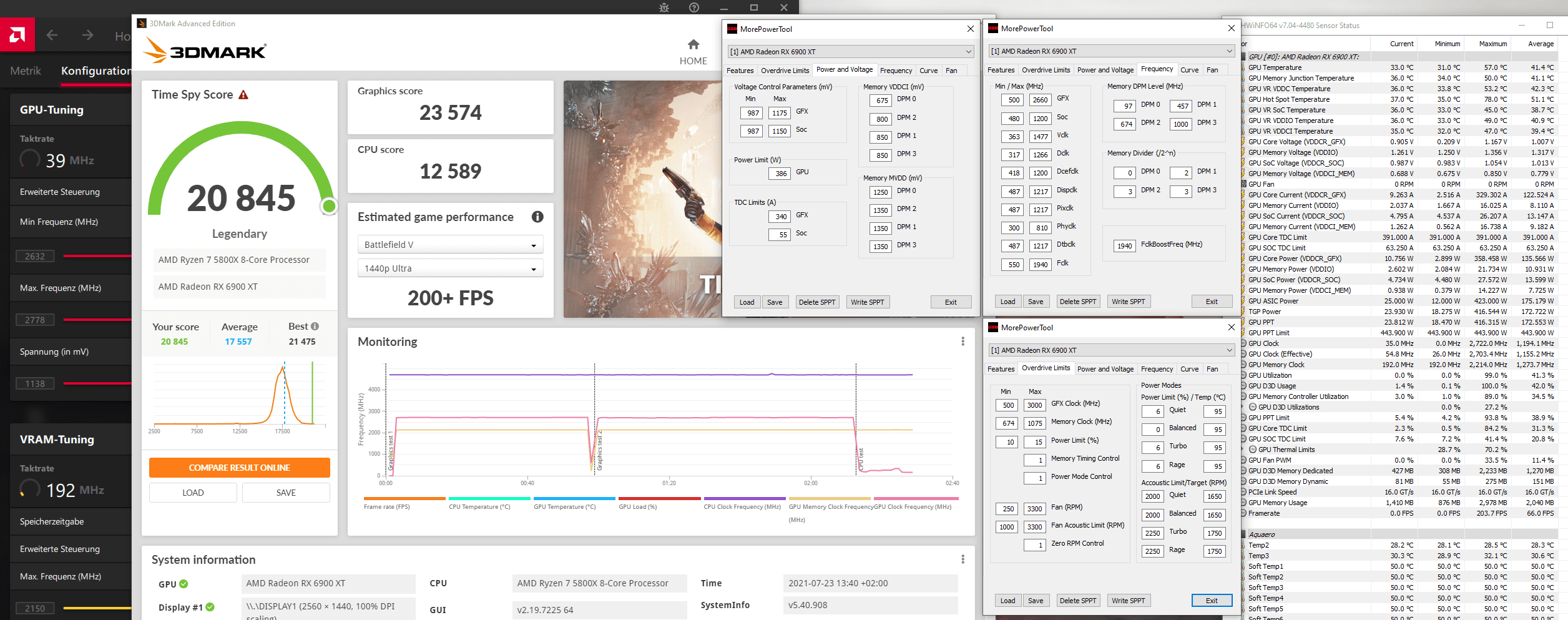1568x620 pixels.
Task: Click the VRAM Taktrate gauge showing 192 MHz
Action: 29,490
